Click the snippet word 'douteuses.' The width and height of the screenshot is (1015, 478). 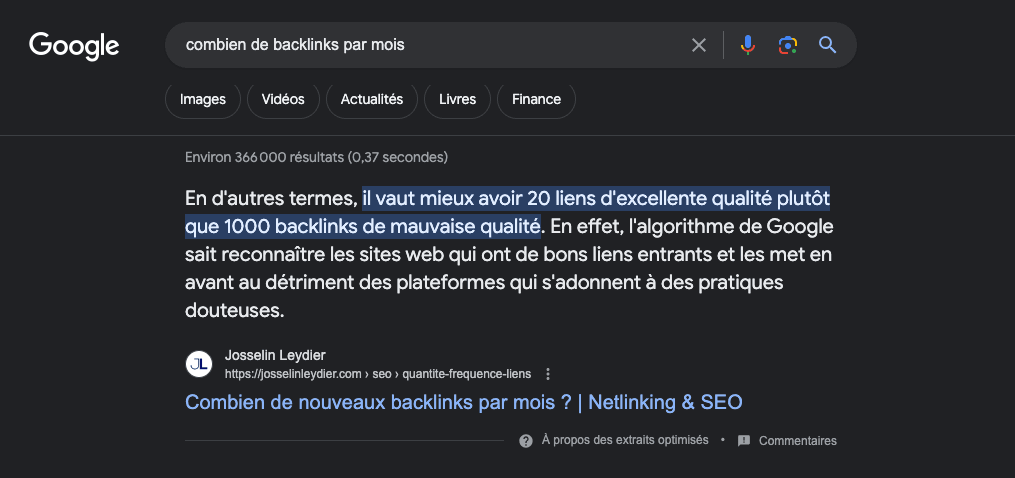pyautogui.click(x=234, y=310)
